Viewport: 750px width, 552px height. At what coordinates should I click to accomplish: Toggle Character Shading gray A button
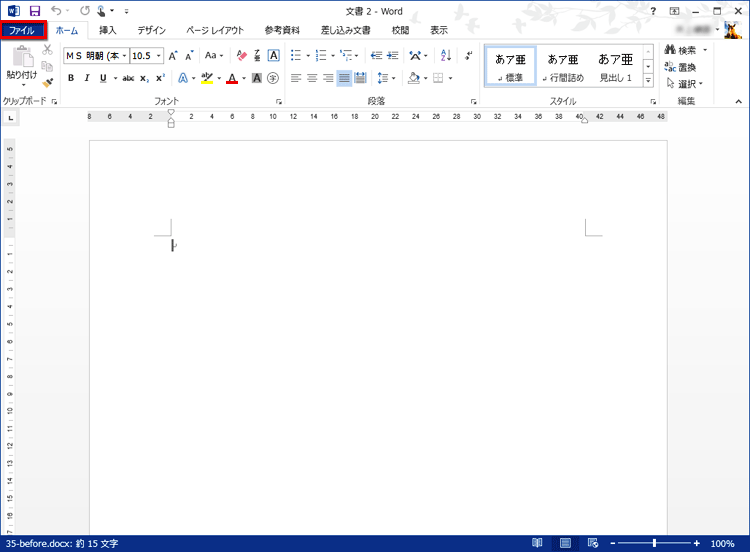pos(257,78)
